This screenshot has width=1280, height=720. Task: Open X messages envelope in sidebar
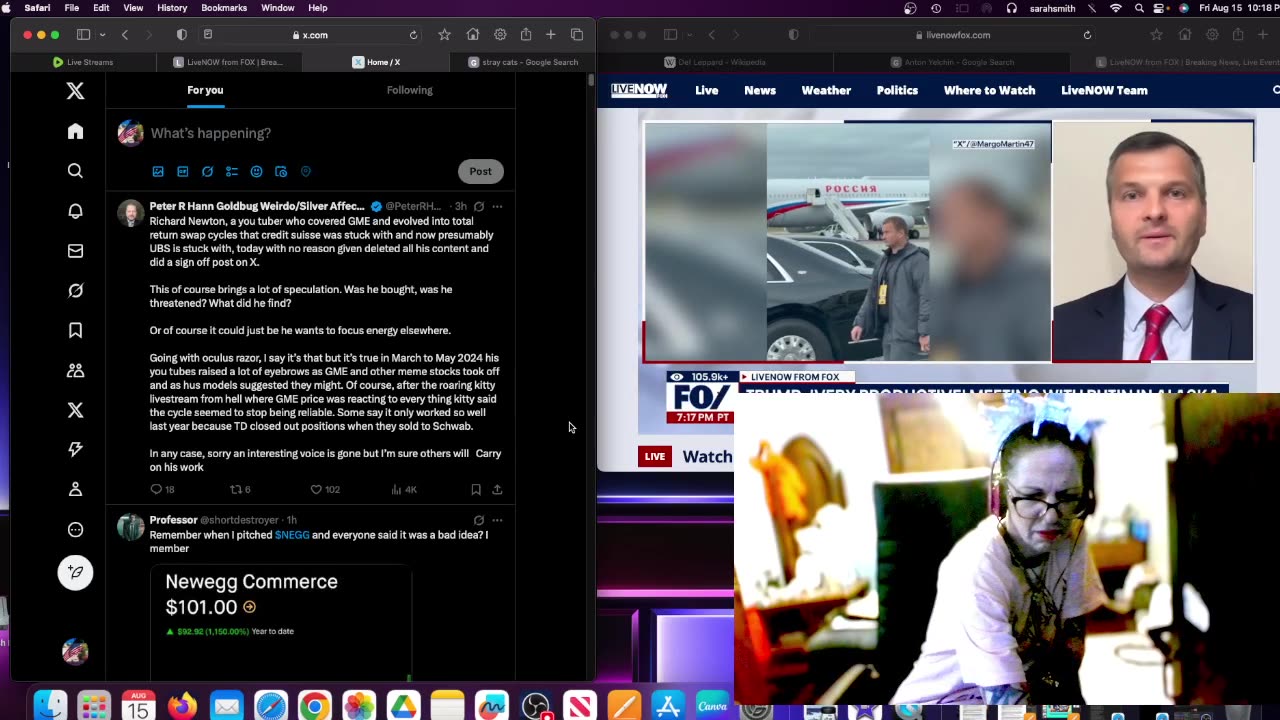pyautogui.click(x=75, y=251)
